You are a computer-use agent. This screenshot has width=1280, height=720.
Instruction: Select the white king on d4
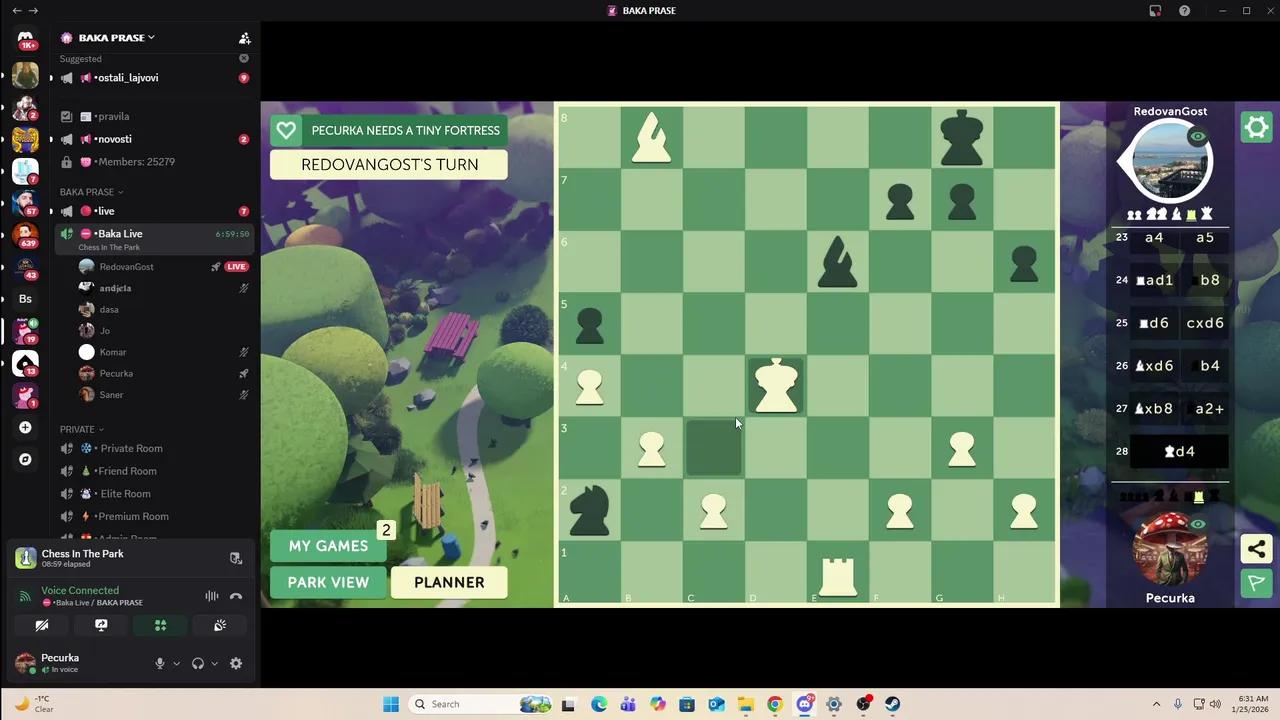click(776, 385)
